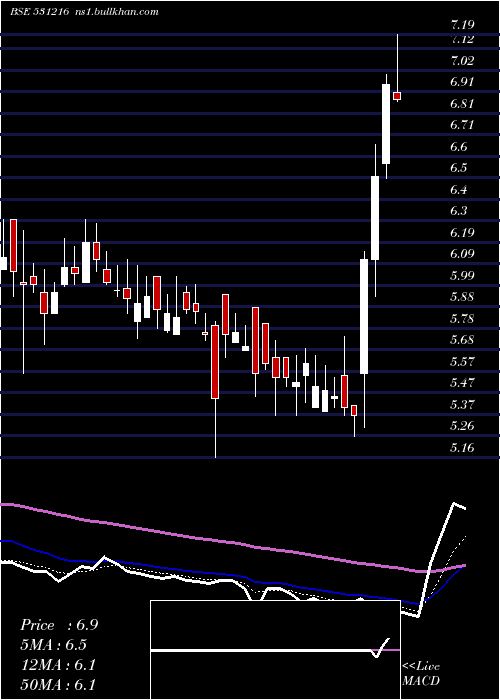This screenshot has width=500, height=700.
Task: Click the 7.02 price axis label
Action: [x=462, y=60]
